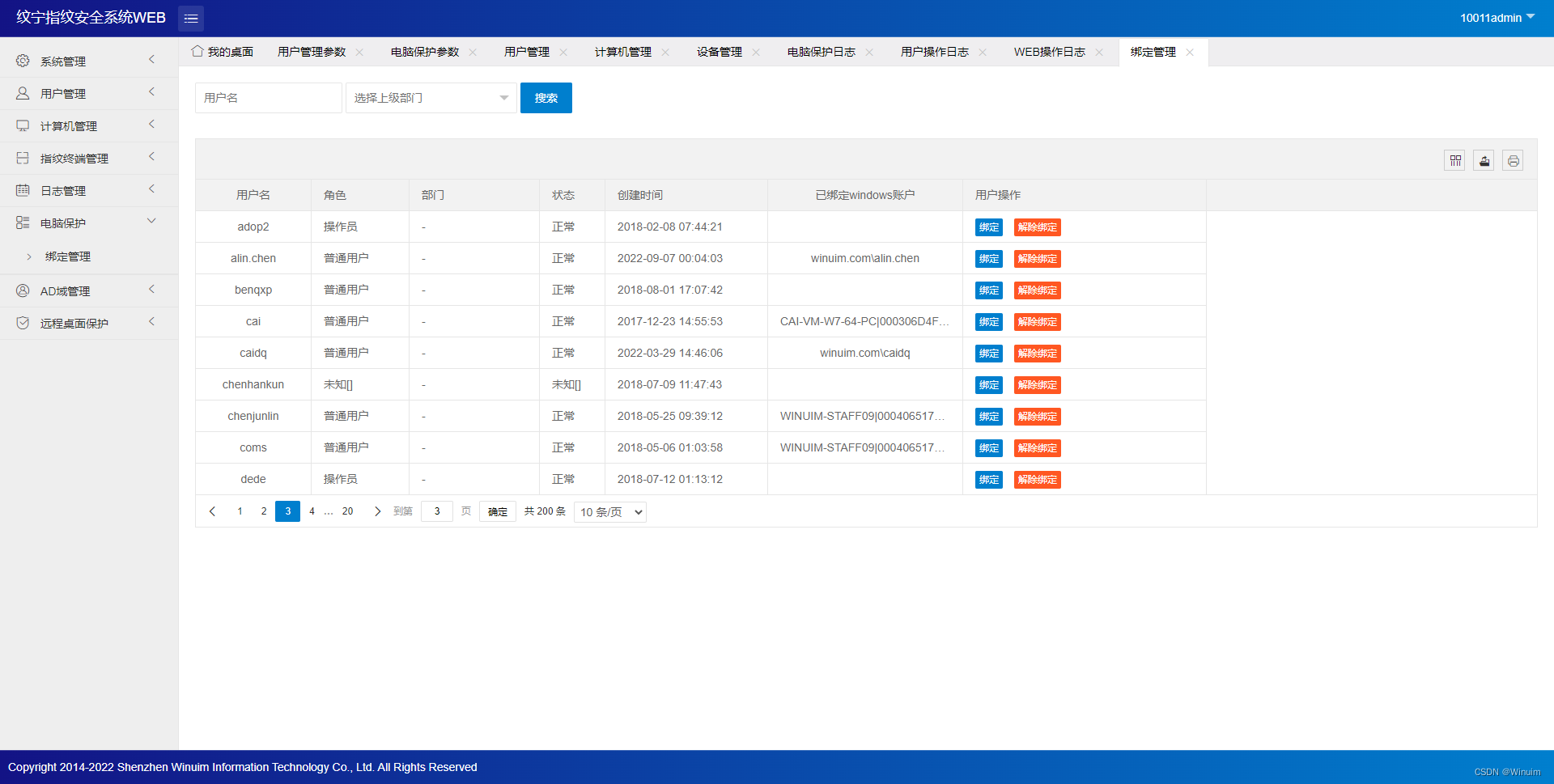The width and height of the screenshot is (1554, 784).
Task: Click 绑定 for user adop2
Action: coord(989,227)
